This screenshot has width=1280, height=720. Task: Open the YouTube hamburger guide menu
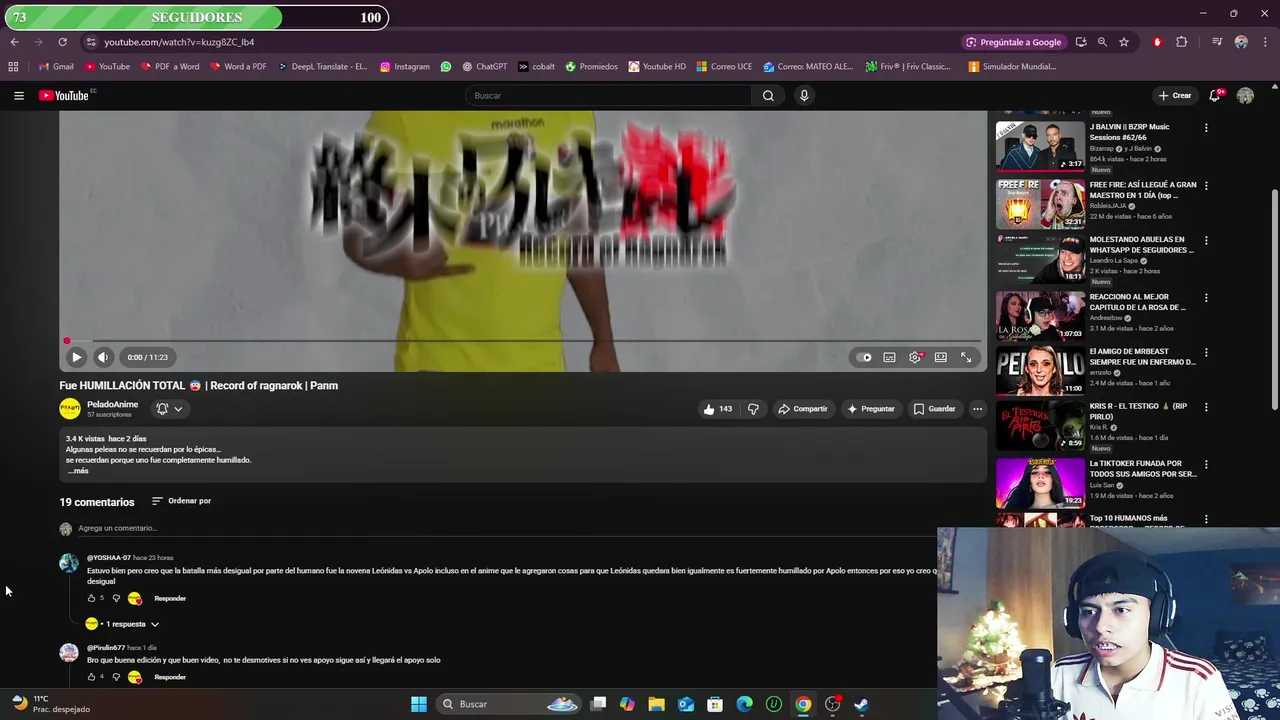click(x=18, y=95)
